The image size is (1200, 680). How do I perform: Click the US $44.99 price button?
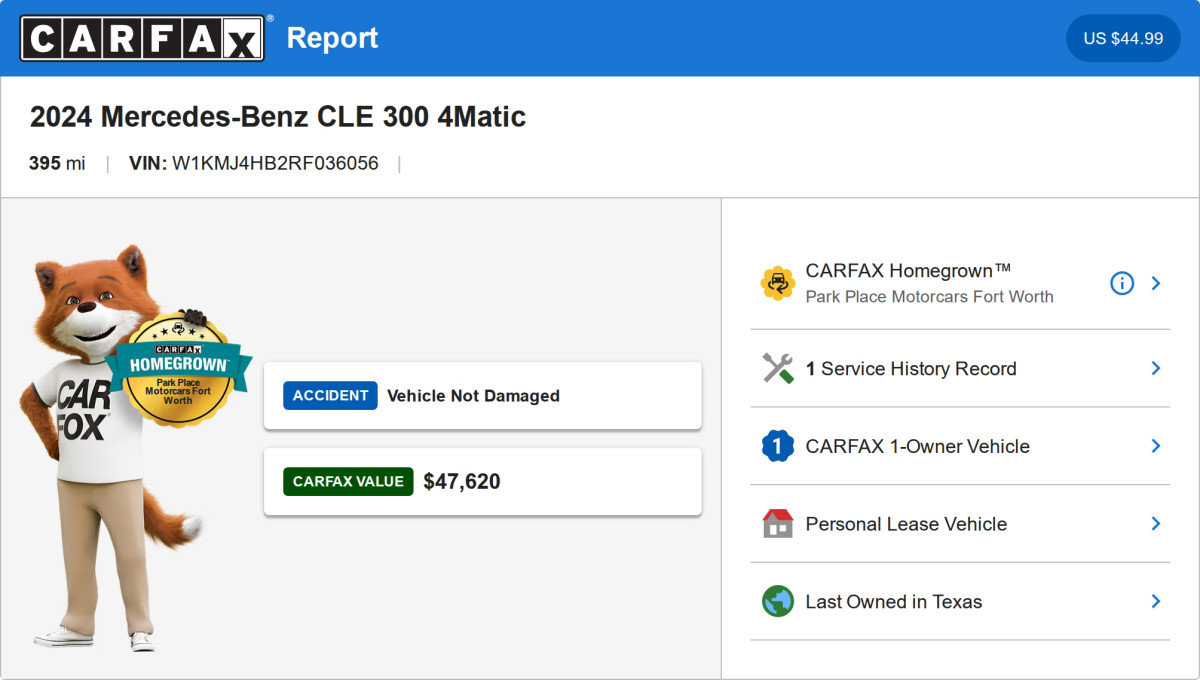click(1123, 38)
